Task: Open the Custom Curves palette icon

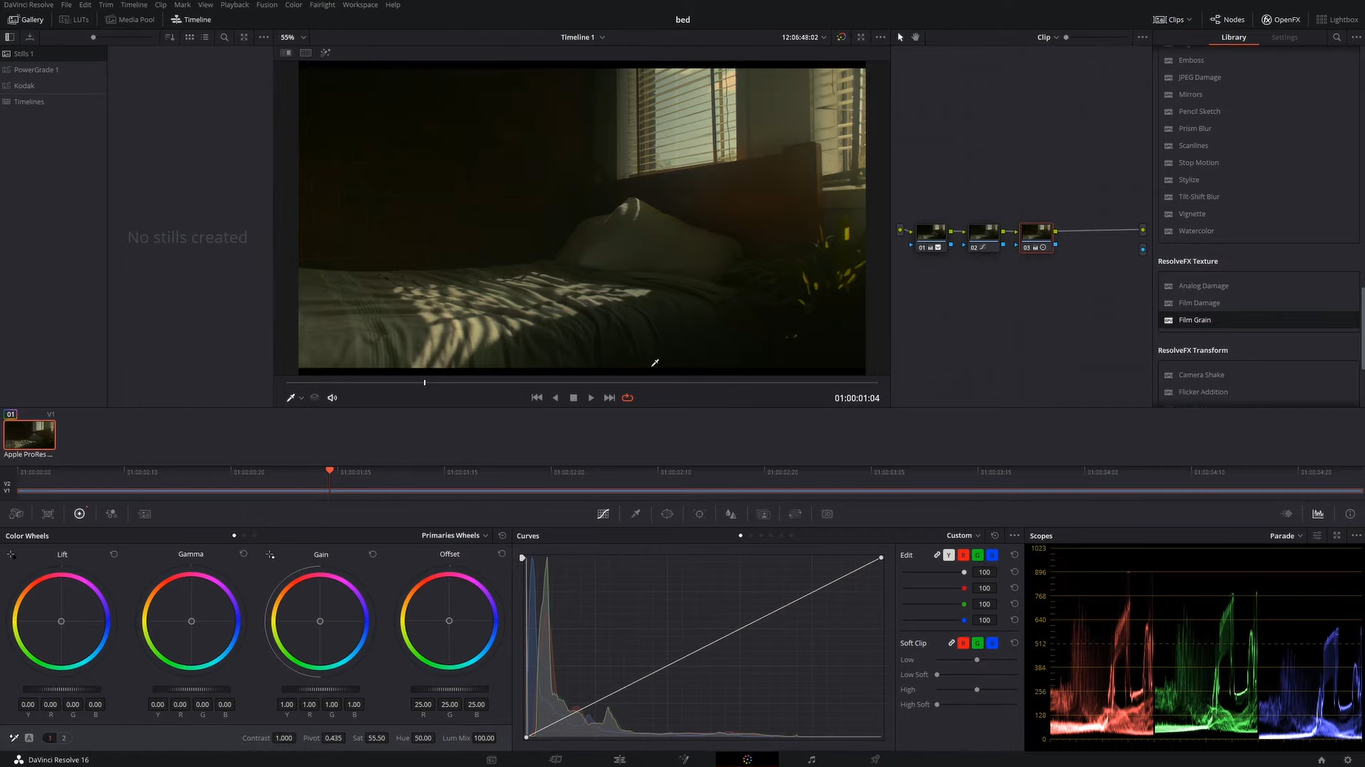Action: coord(603,513)
